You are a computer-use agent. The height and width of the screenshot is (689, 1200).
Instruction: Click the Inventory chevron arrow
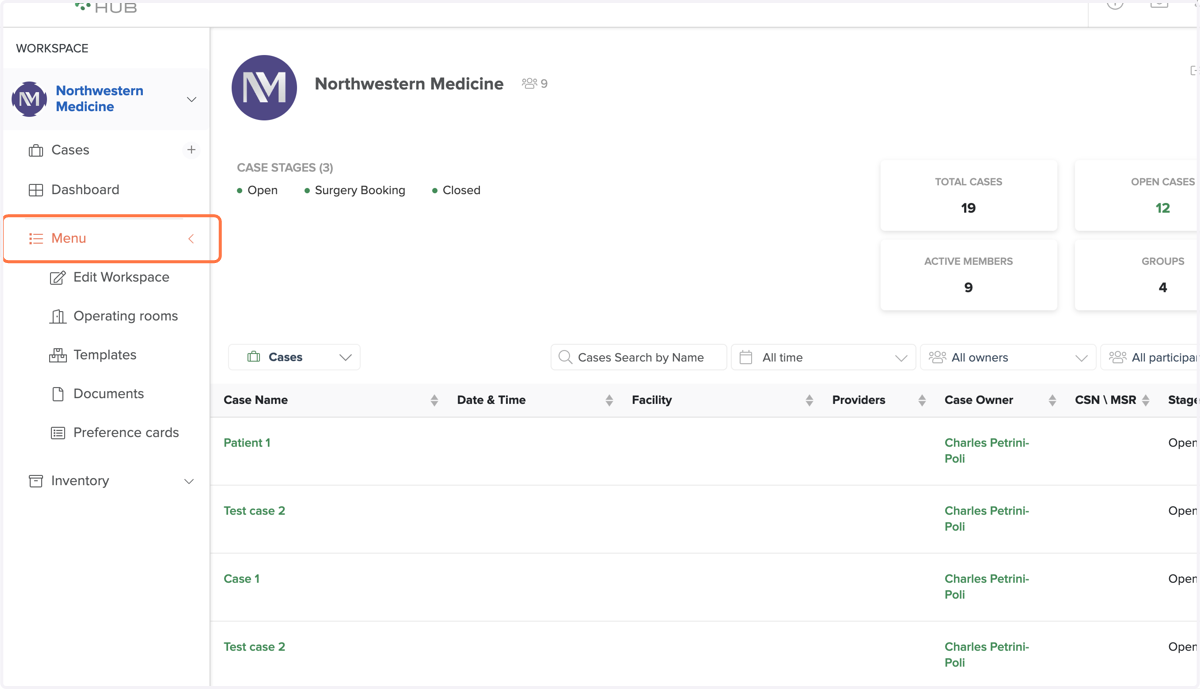pyautogui.click(x=189, y=481)
